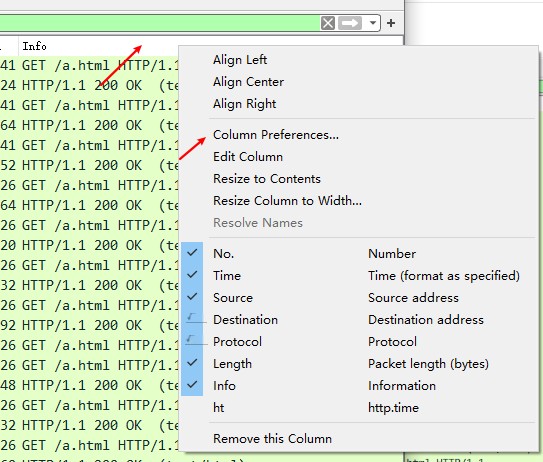Apply the display filter arrow button

point(350,23)
